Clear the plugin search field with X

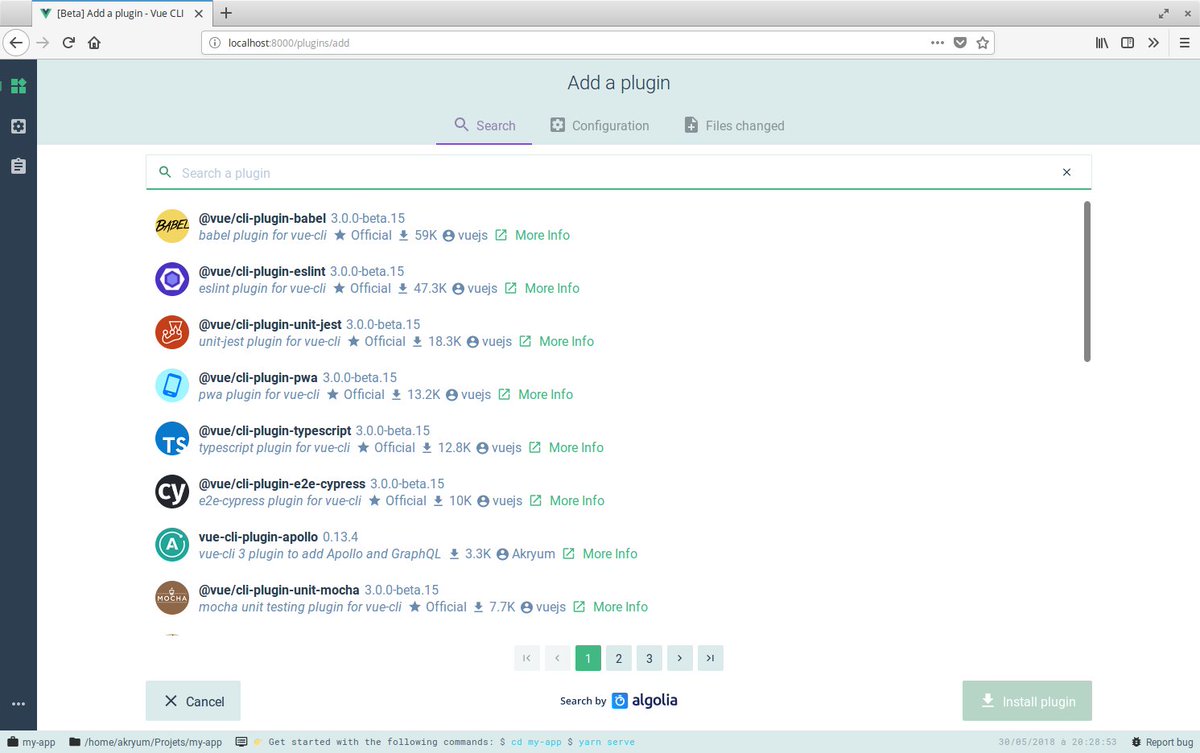(x=1066, y=172)
